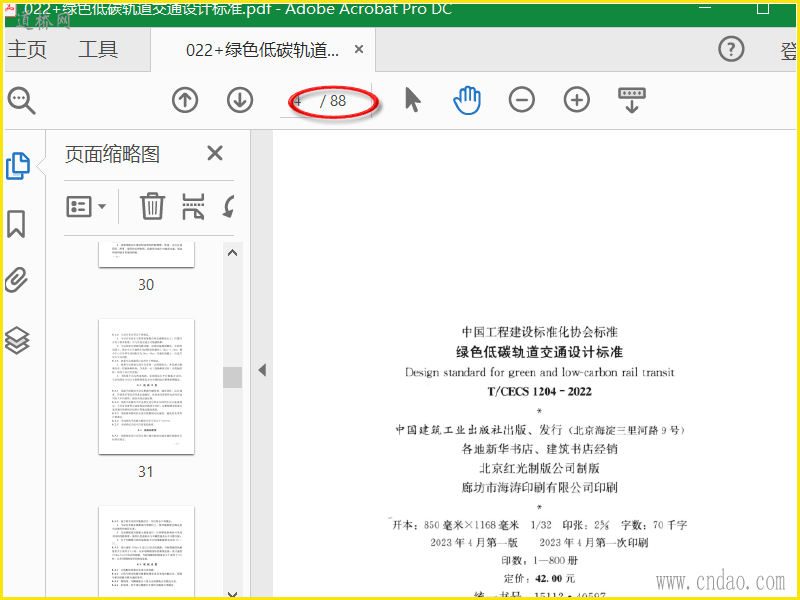Image resolution: width=800 pixels, height=600 pixels.
Task: Click the current page number field
Action: 298,101
